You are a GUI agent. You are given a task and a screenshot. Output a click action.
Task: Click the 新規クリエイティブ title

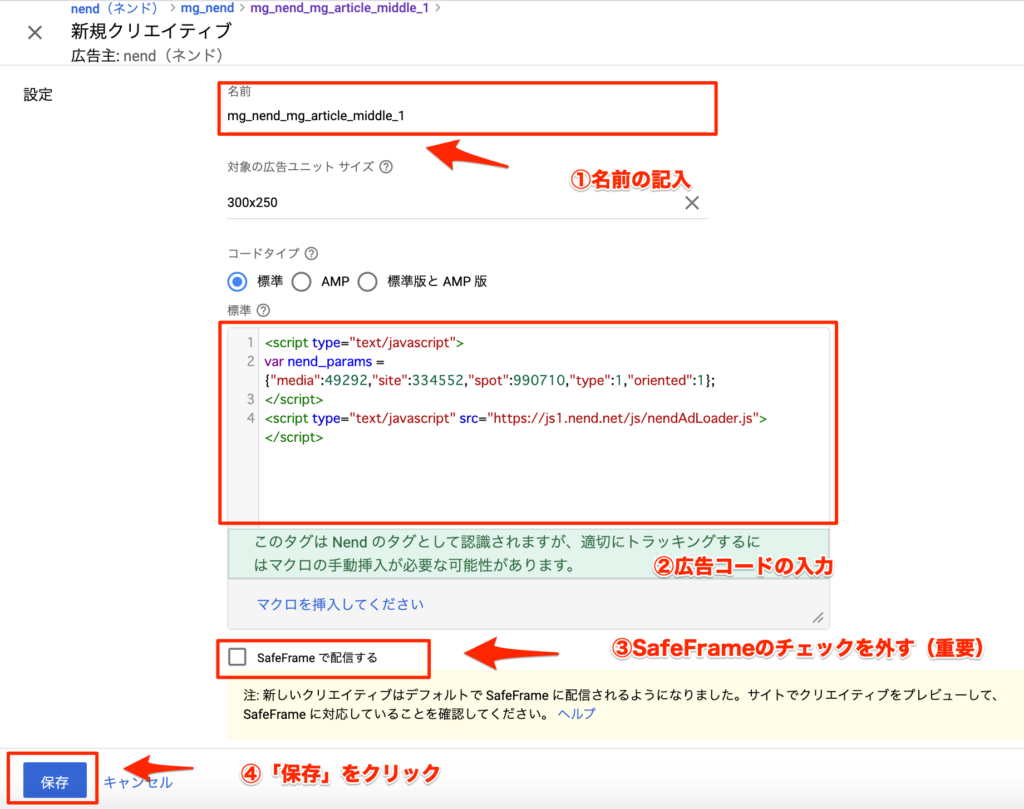click(x=151, y=31)
